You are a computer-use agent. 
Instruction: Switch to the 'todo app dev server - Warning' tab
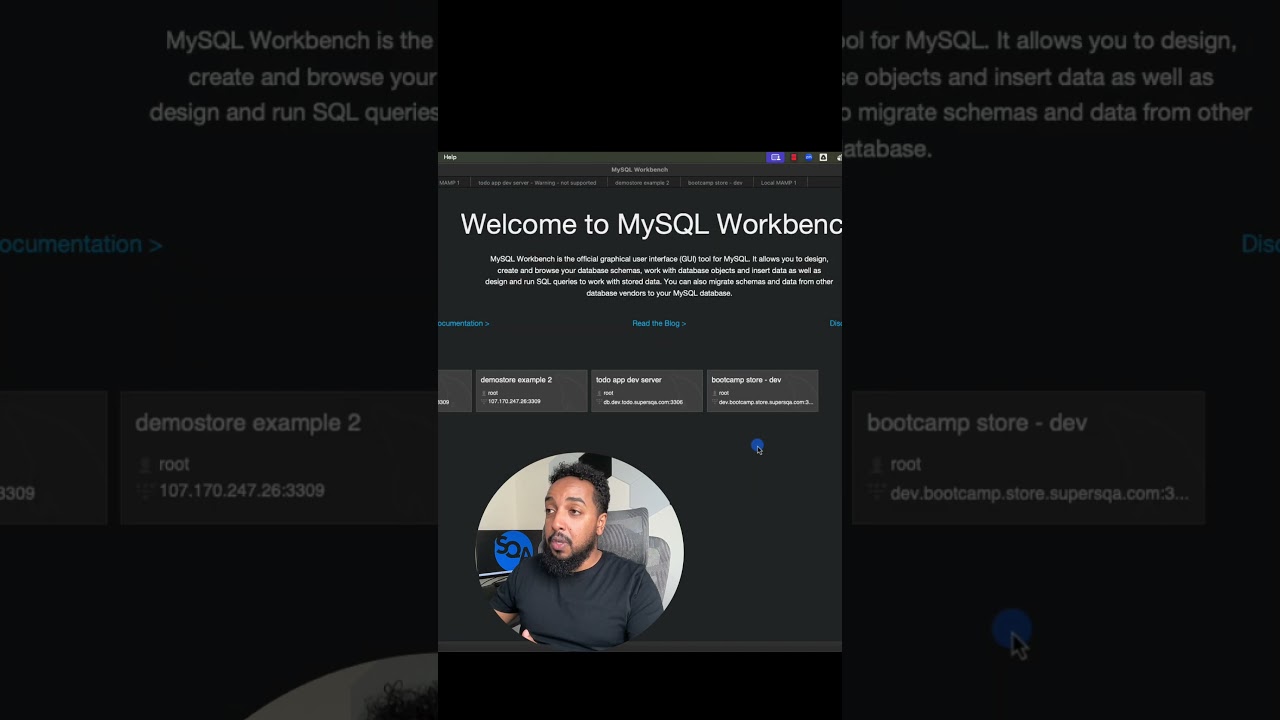pyautogui.click(x=537, y=183)
